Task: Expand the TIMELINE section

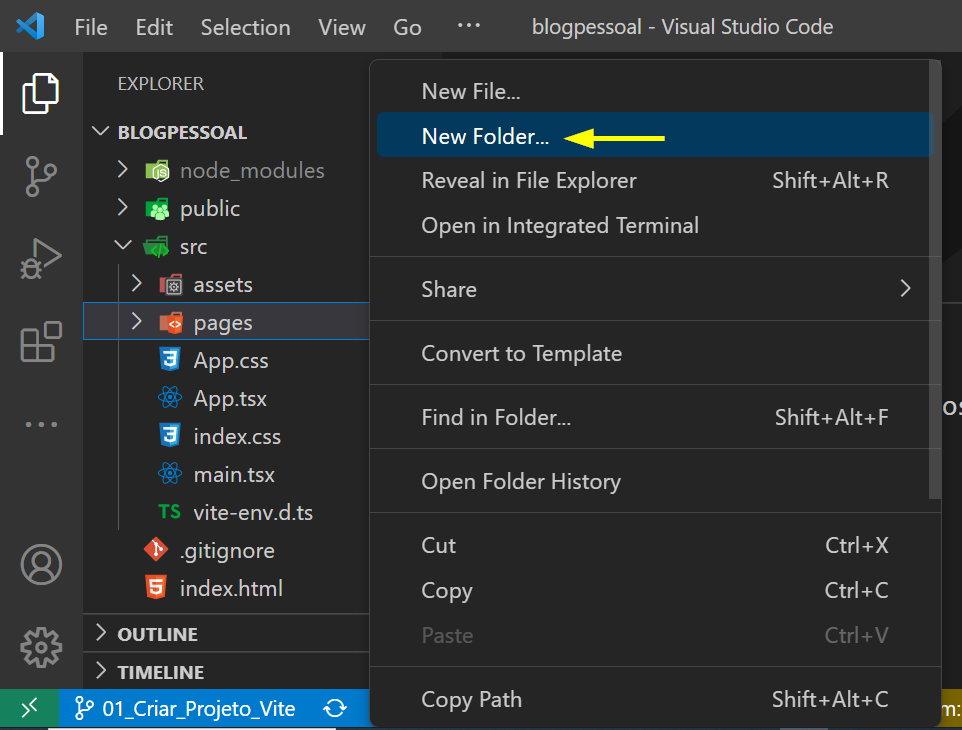Action: [x=101, y=672]
